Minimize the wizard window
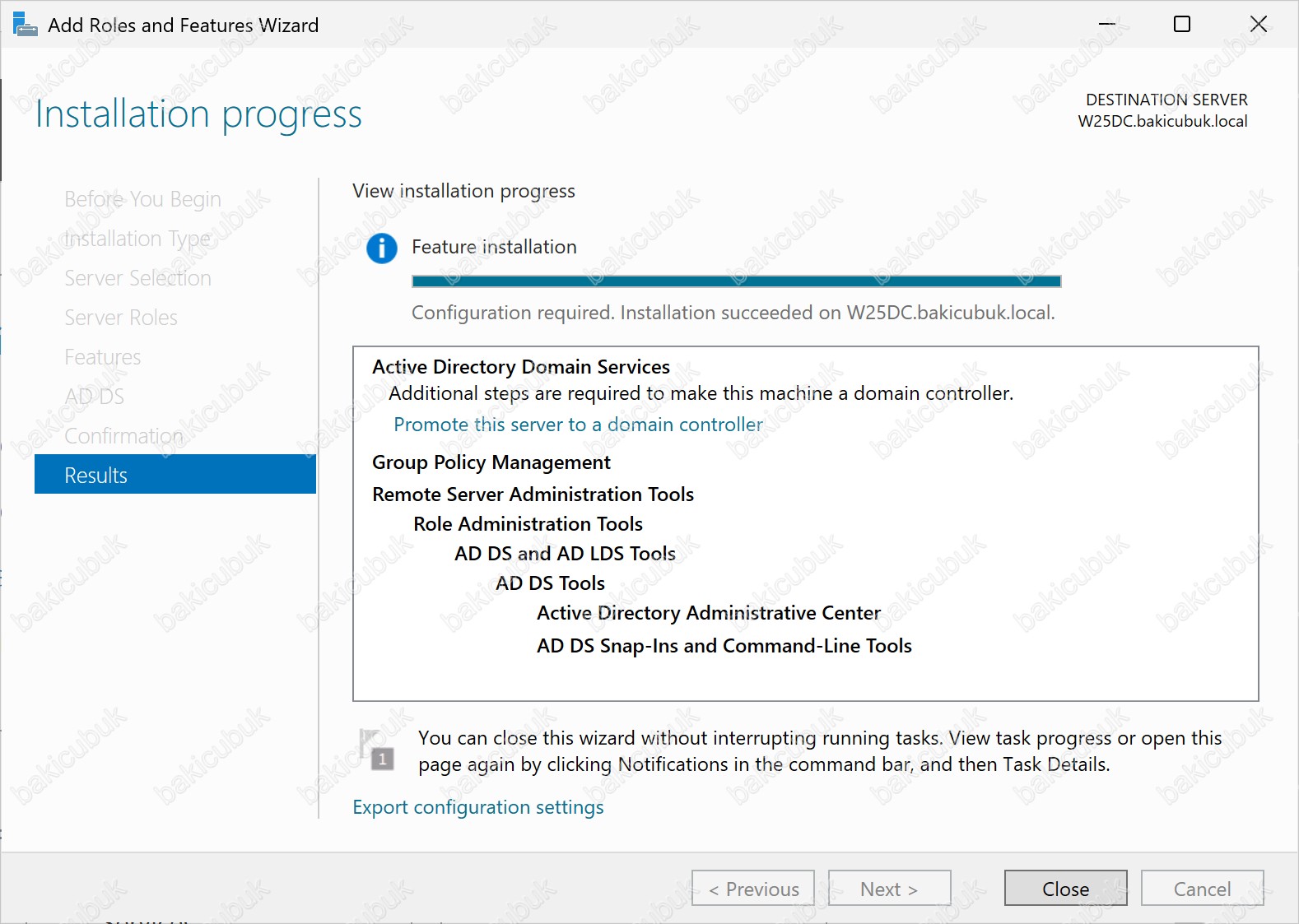This screenshot has width=1299, height=924. [1107, 25]
